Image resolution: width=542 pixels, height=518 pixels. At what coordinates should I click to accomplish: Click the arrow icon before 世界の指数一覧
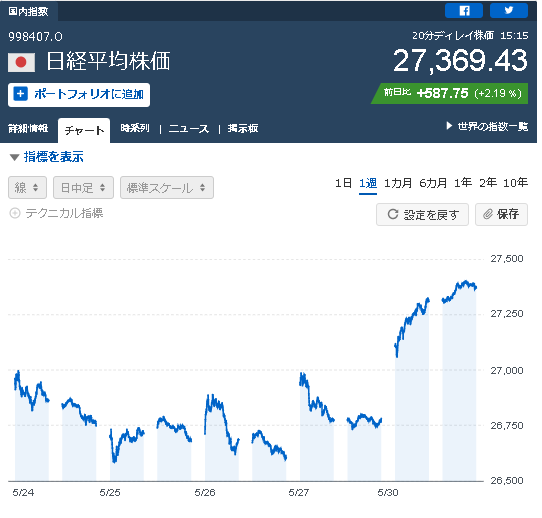click(x=449, y=126)
